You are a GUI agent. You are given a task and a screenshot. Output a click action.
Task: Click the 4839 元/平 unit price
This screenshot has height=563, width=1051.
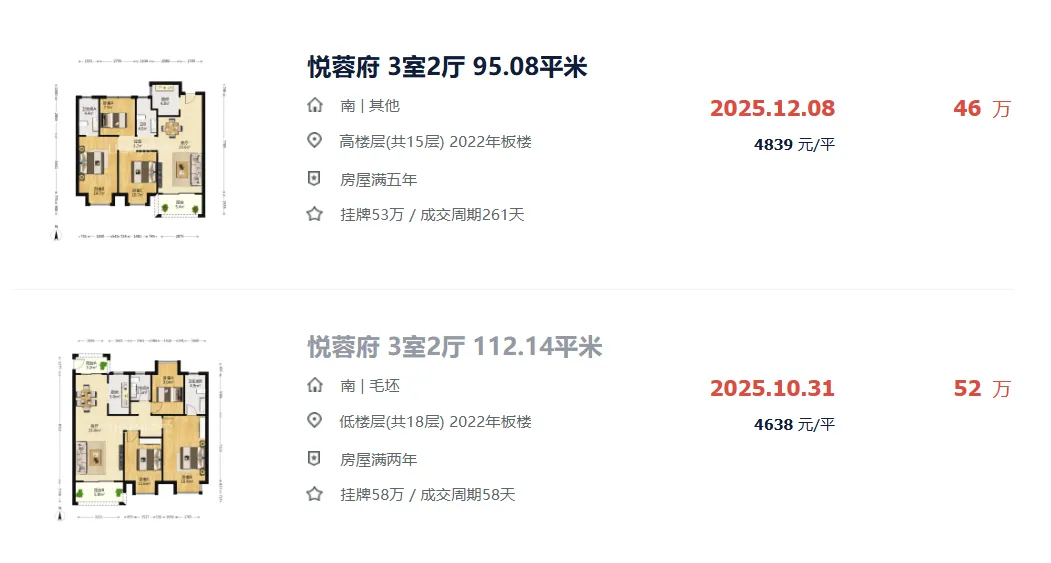coord(794,145)
